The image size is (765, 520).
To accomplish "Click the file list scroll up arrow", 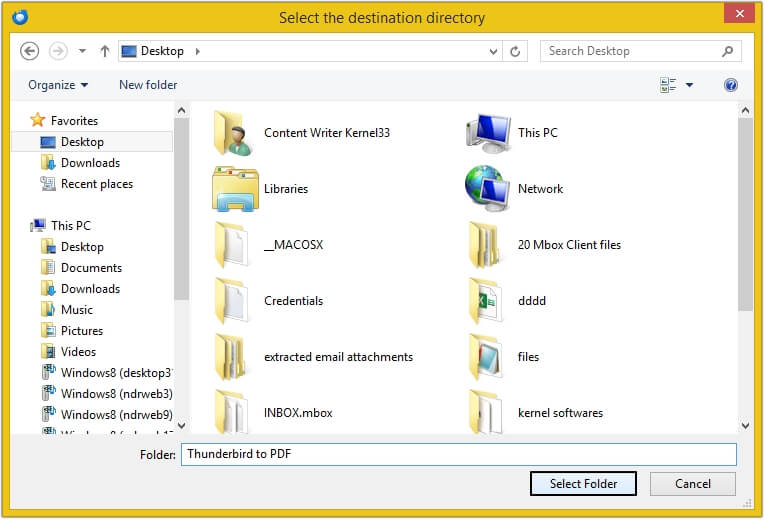I will click(745, 111).
